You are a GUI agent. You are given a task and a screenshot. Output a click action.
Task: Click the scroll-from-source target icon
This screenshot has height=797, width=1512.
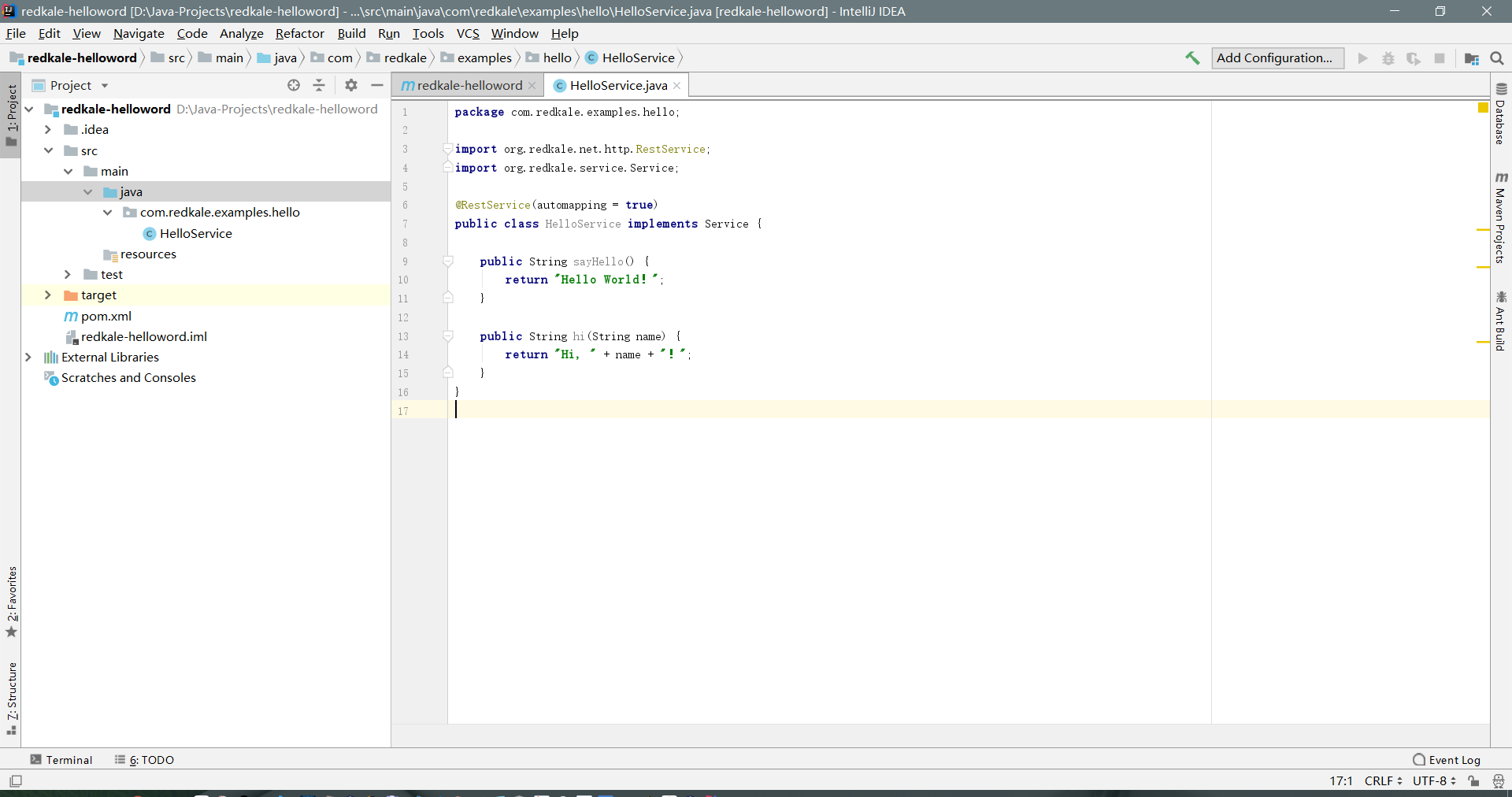(x=294, y=85)
